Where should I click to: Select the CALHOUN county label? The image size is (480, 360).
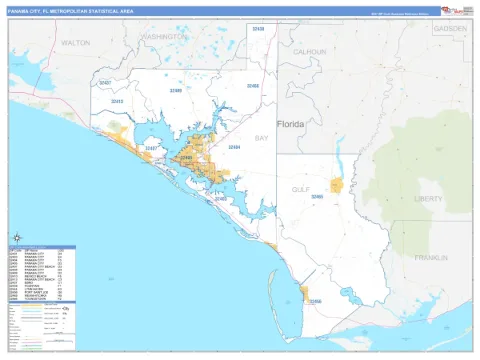(x=309, y=52)
